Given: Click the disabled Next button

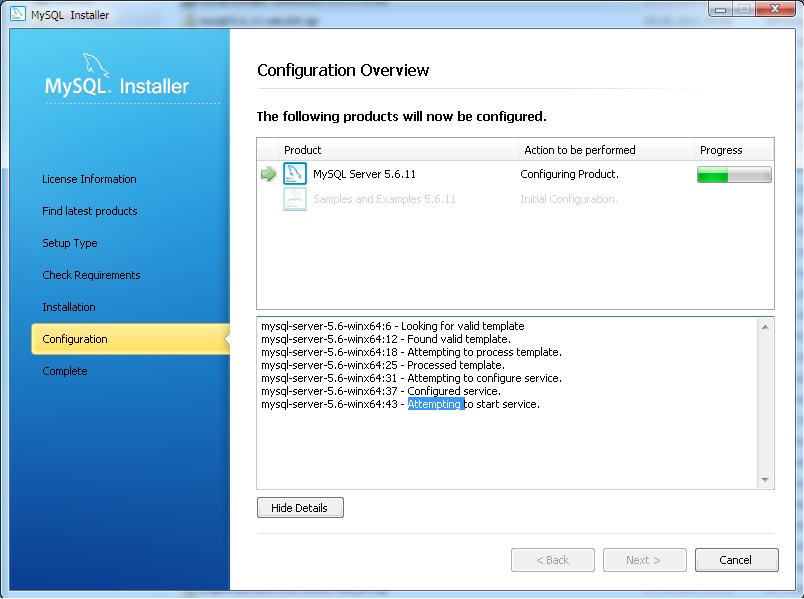Looking at the screenshot, I should [645, 560].
